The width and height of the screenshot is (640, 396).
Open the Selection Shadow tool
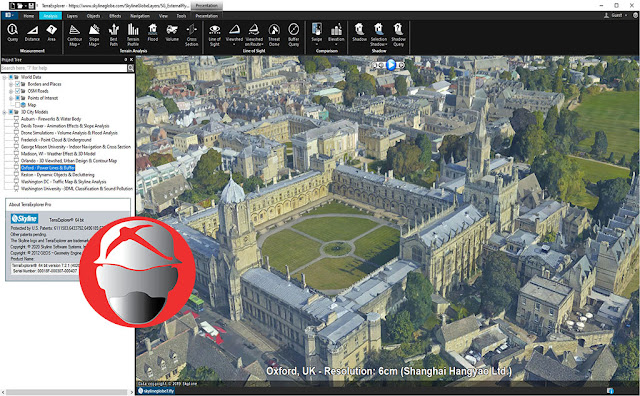tap(379, 35)
